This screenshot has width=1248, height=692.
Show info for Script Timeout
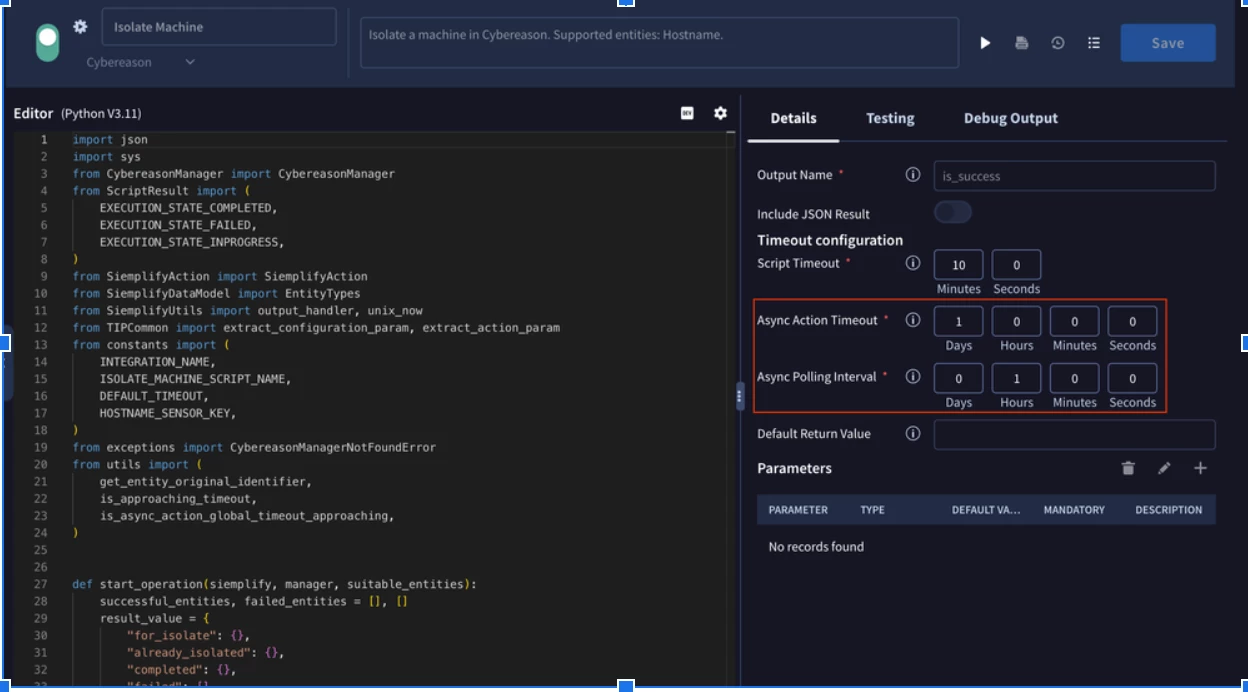pyautogui.click(x=912, y=263)
